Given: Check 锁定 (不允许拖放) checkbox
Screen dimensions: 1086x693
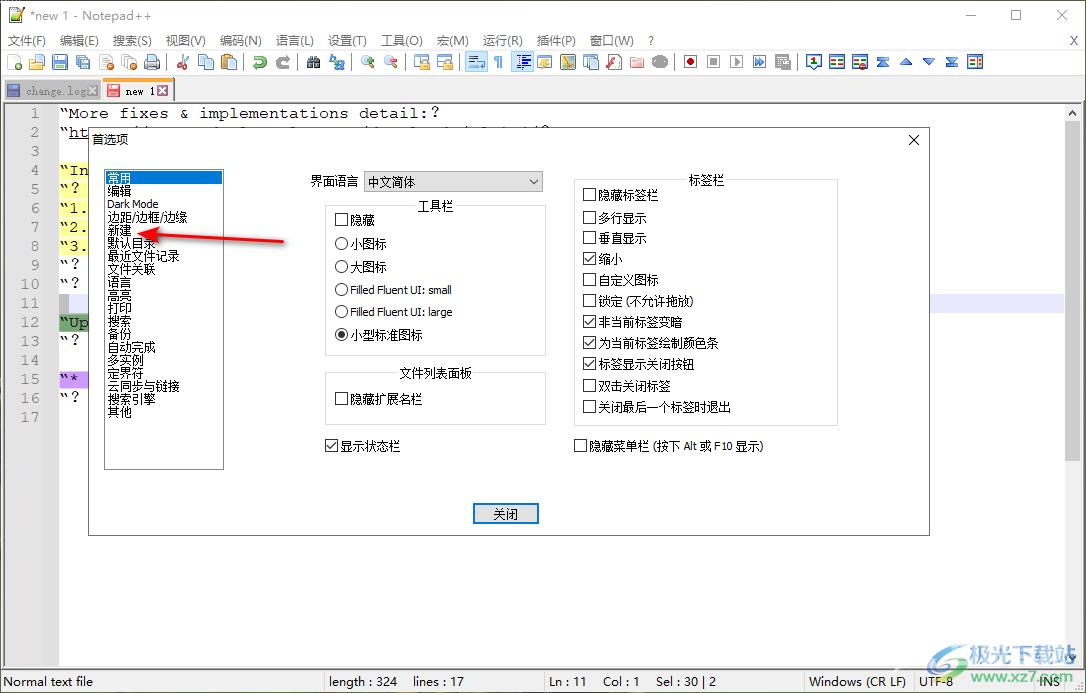Looking at the screenshot, I should [x=589, y=300].
